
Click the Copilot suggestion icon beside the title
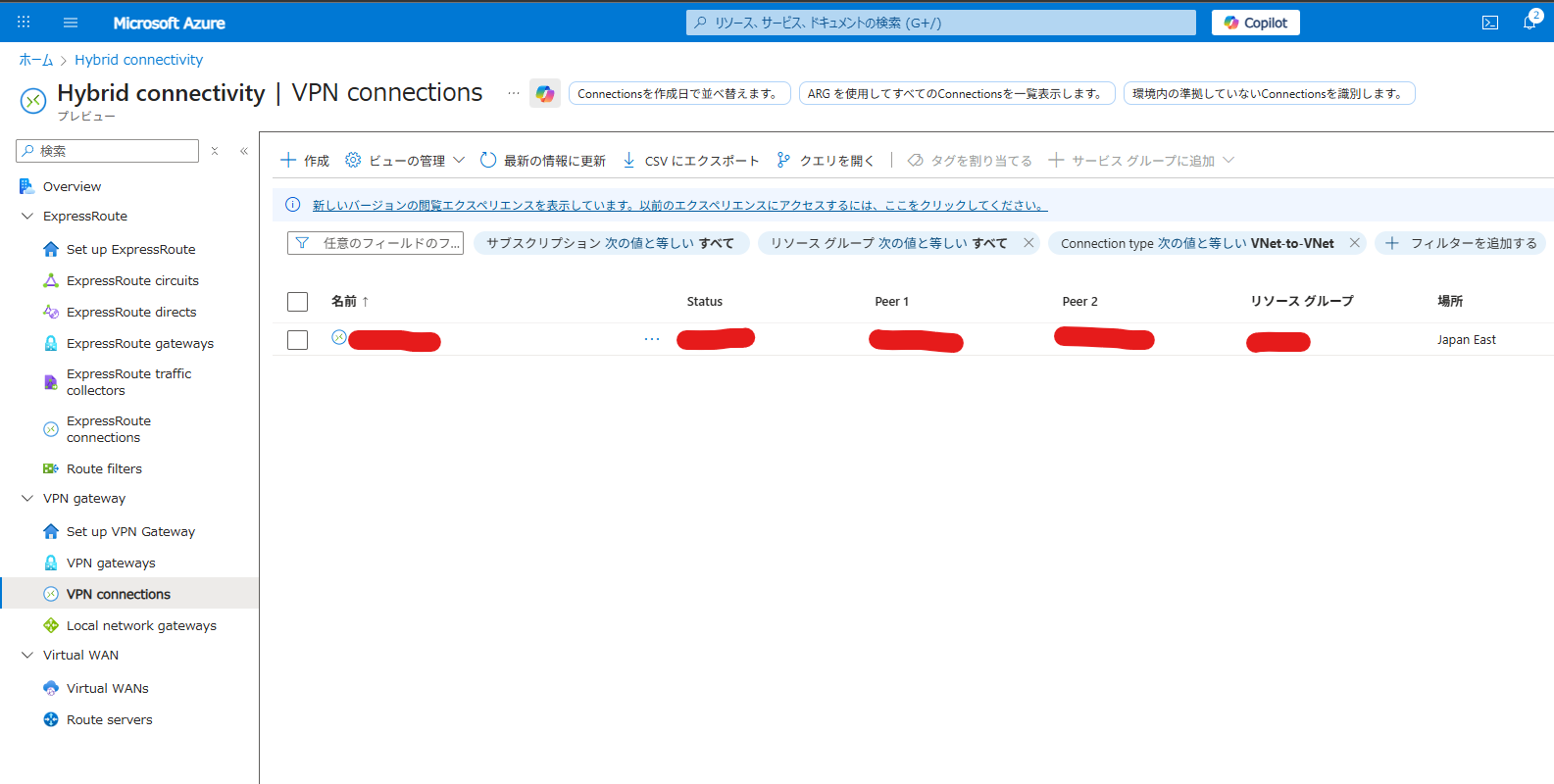pos(545,93)
